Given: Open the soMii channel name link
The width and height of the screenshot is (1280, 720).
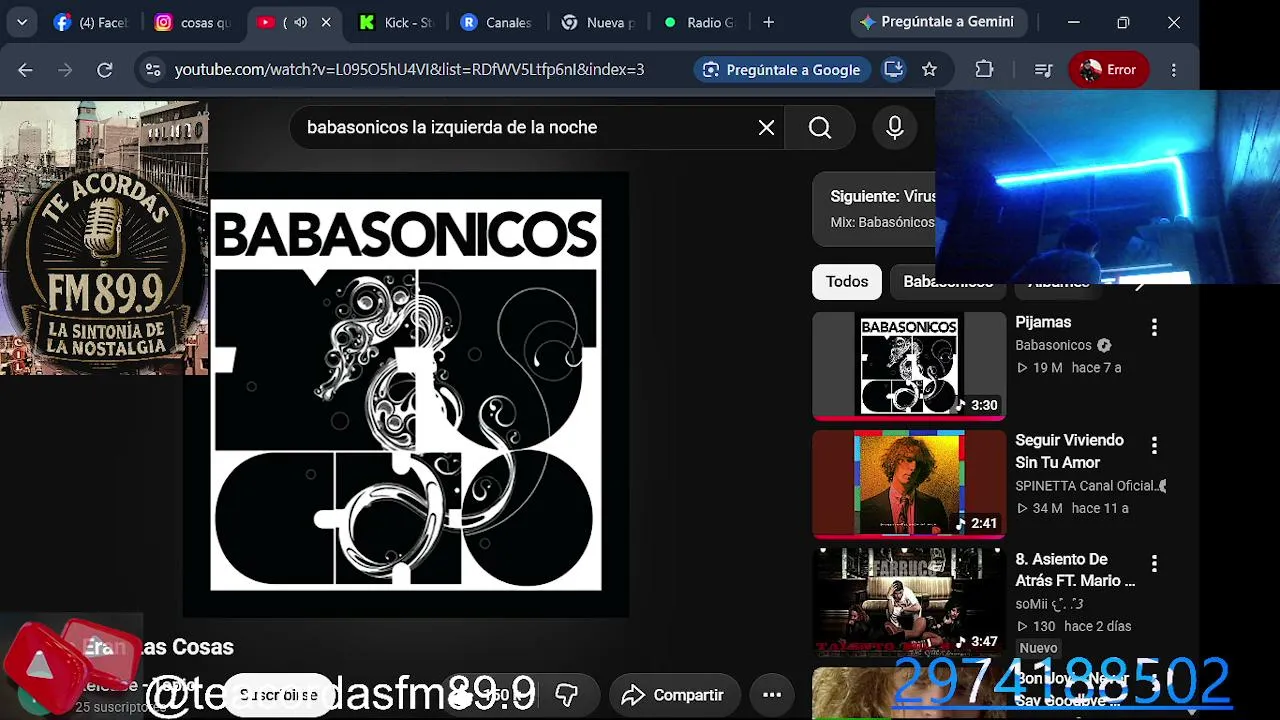Looking at the screenshot, I should tap(1049, 604).
